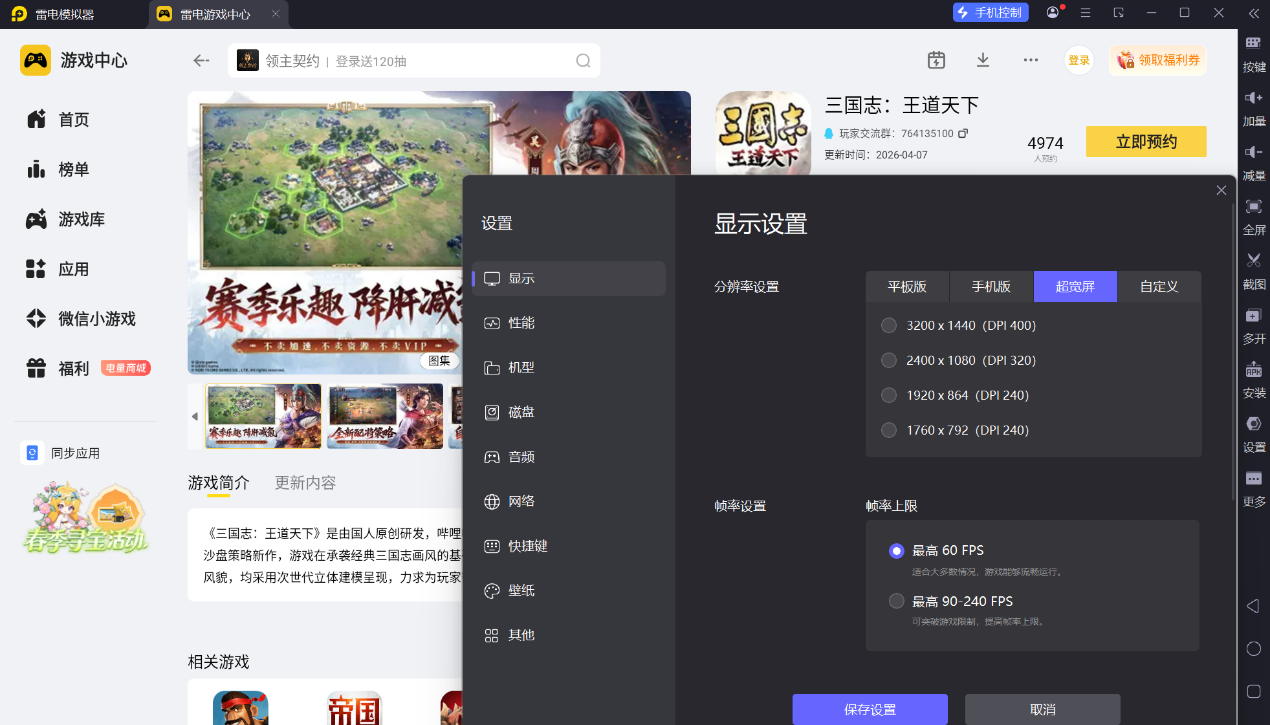Open the multi-instance 多开 tool
1270x725 pixels.
tap(1253, 316)
